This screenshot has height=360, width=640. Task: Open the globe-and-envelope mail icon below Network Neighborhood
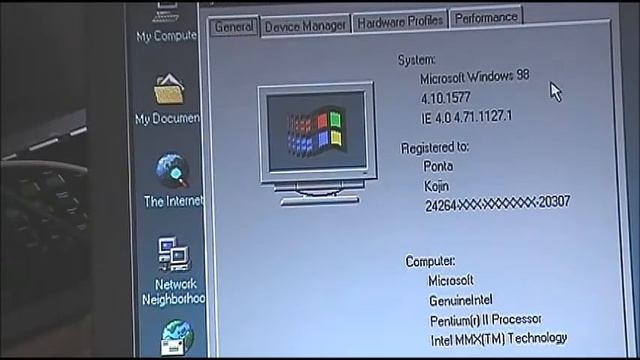(177, 337)
